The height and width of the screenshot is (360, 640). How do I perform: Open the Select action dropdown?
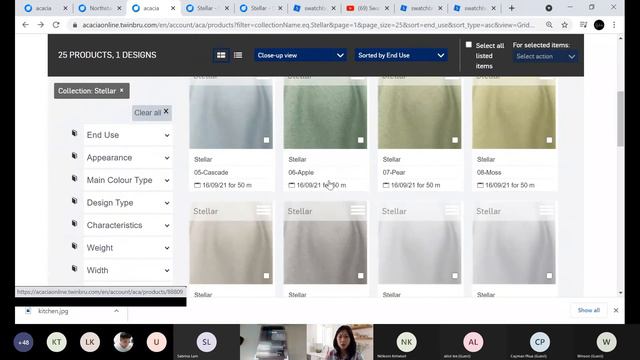[545, 56]
